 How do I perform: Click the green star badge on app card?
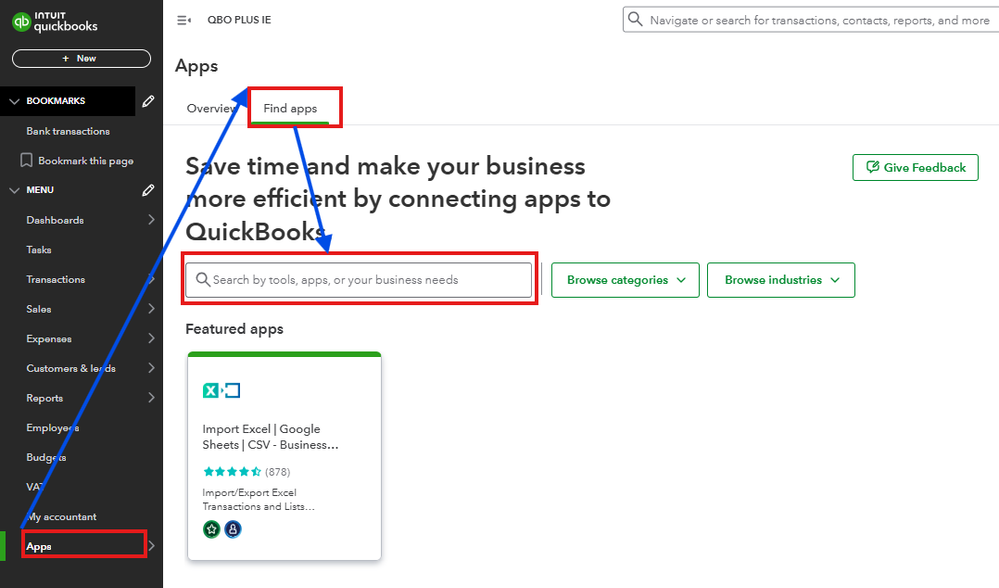click(x=212, y=529)
